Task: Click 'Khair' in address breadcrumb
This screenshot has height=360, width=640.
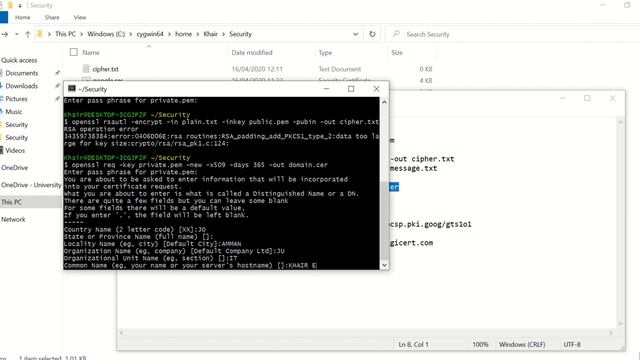Action: pyautogui.click(x=211, y=34)
